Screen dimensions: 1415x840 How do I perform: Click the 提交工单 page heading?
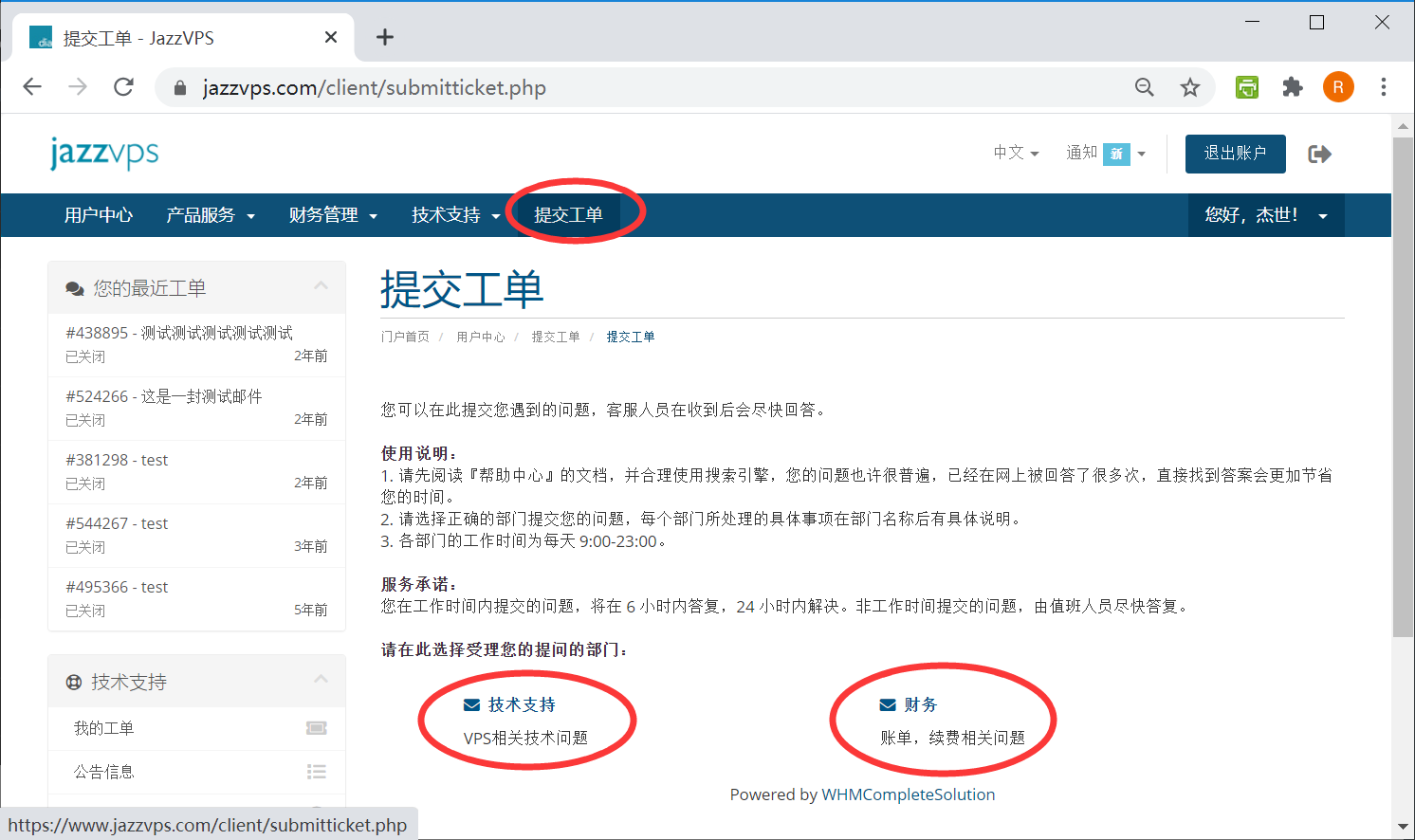(x=462, y=289)
